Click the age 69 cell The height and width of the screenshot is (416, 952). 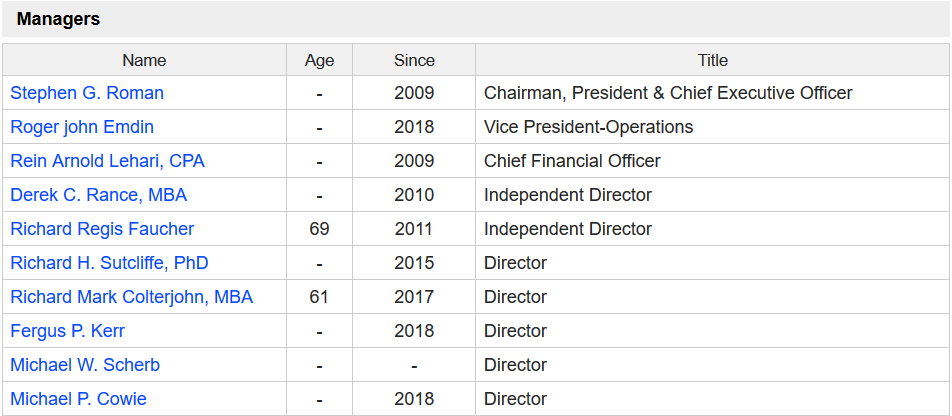pyautogui.click(x=319, y=229)
